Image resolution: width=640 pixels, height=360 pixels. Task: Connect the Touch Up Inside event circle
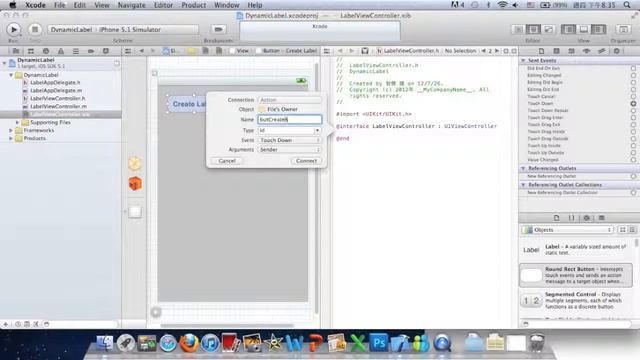(633, 146)
